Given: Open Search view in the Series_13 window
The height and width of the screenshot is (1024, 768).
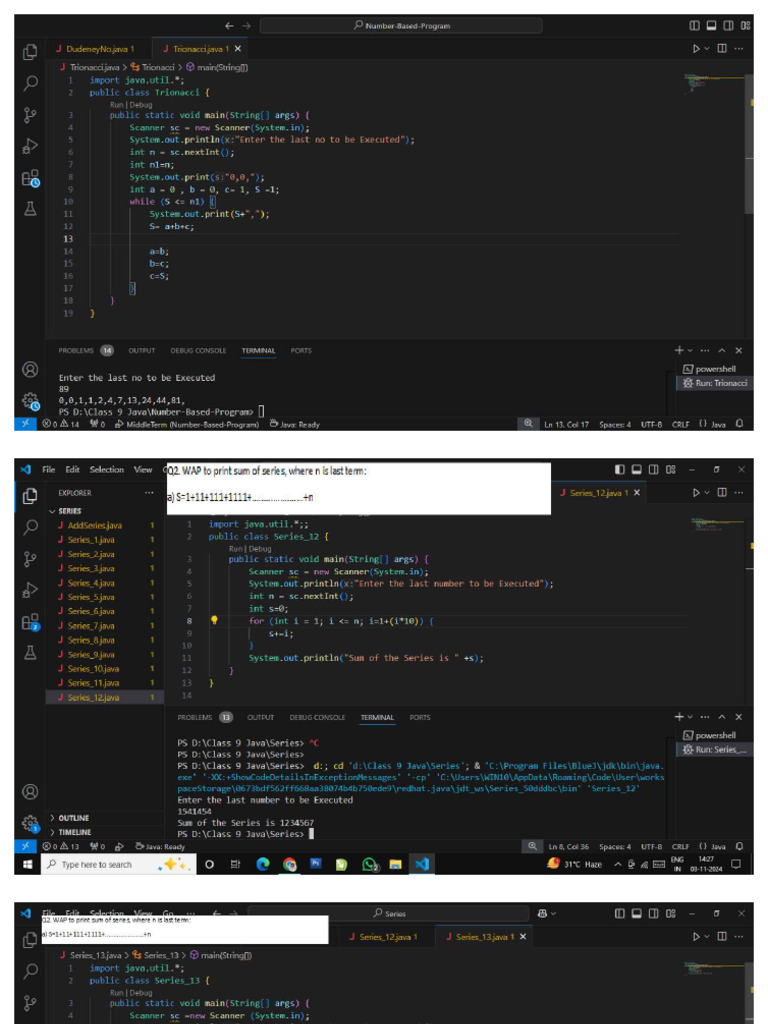Looking at the screenshot, I should click(x=31, y=969).
